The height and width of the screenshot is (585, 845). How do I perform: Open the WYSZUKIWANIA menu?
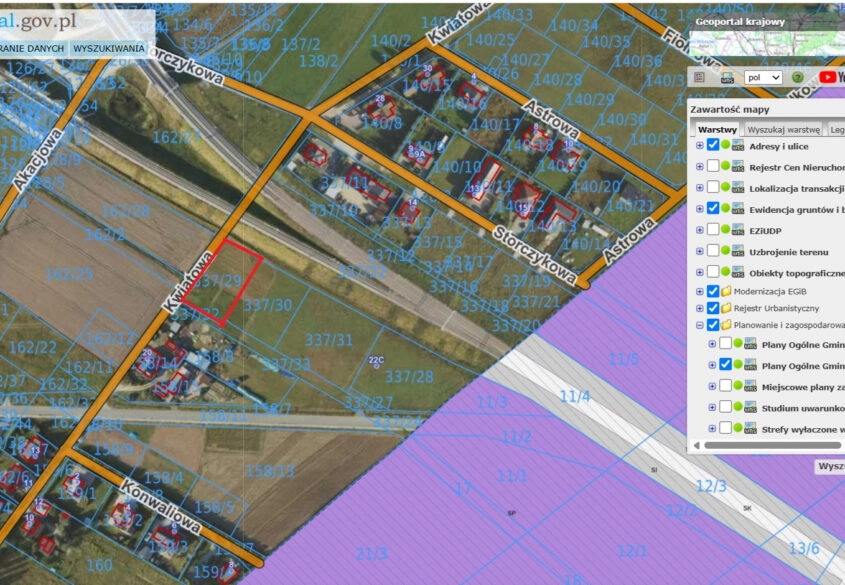[109, 48]
